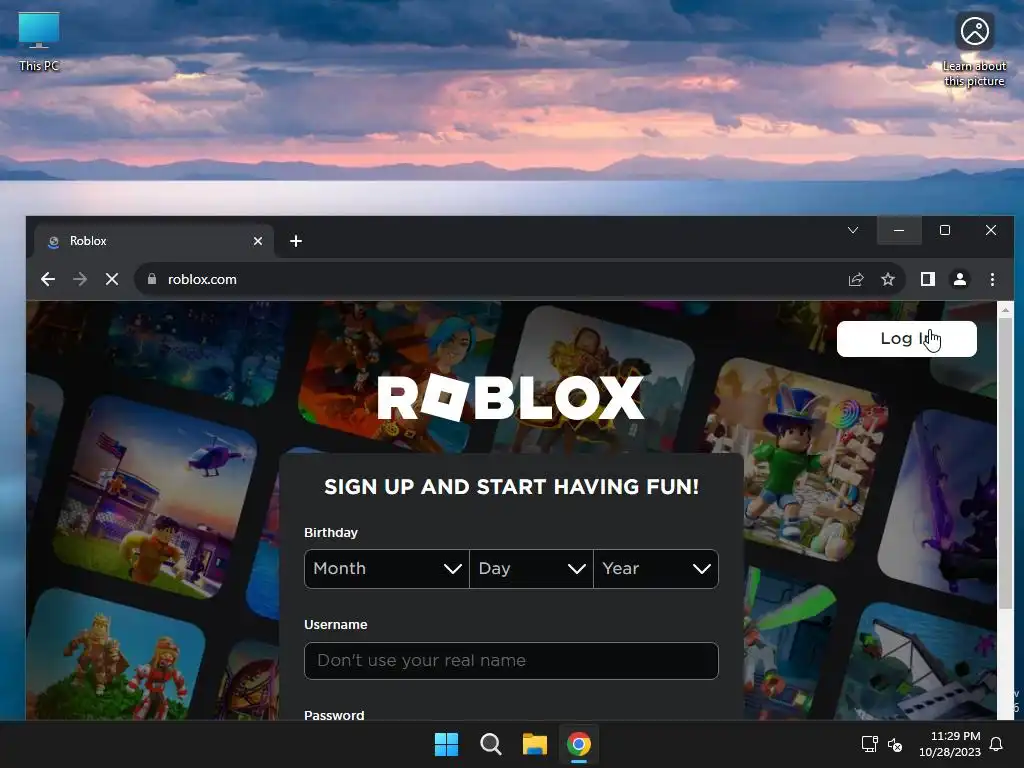This screenshot has height=768, width=1024.
Task: Open Chrome side panel
Action: click(x=928, y=280)
